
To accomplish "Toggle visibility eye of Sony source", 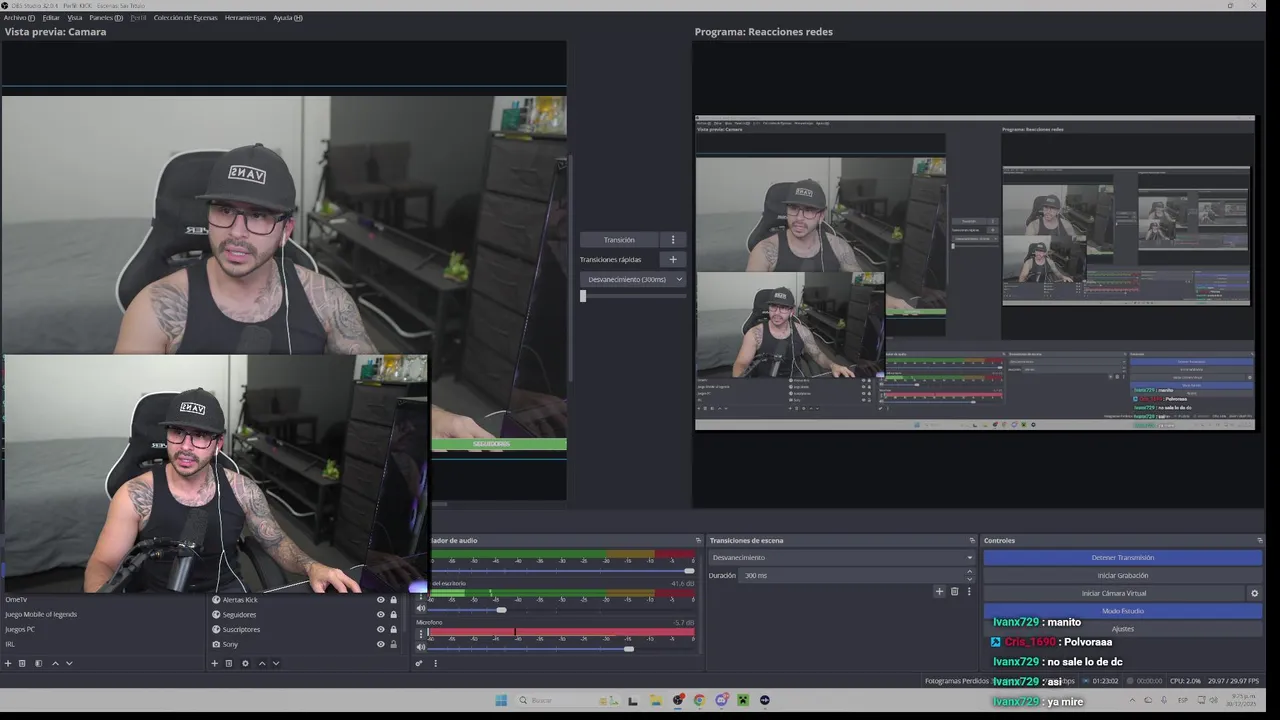I will tap(380, 644).
